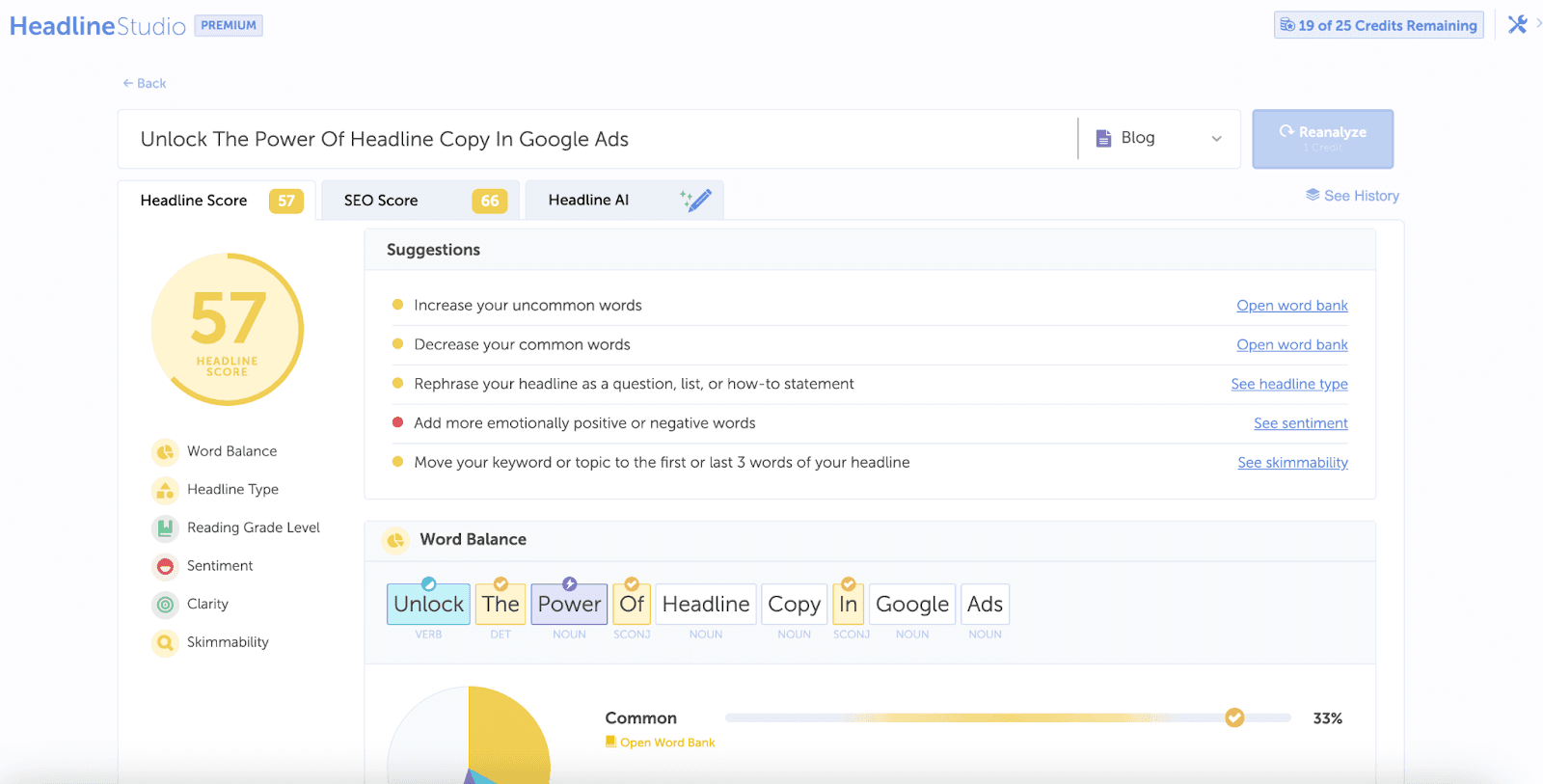Click the Reanalyze button
The width and height of the screenshot is (1543, 784).
[x=1322, y=139]
